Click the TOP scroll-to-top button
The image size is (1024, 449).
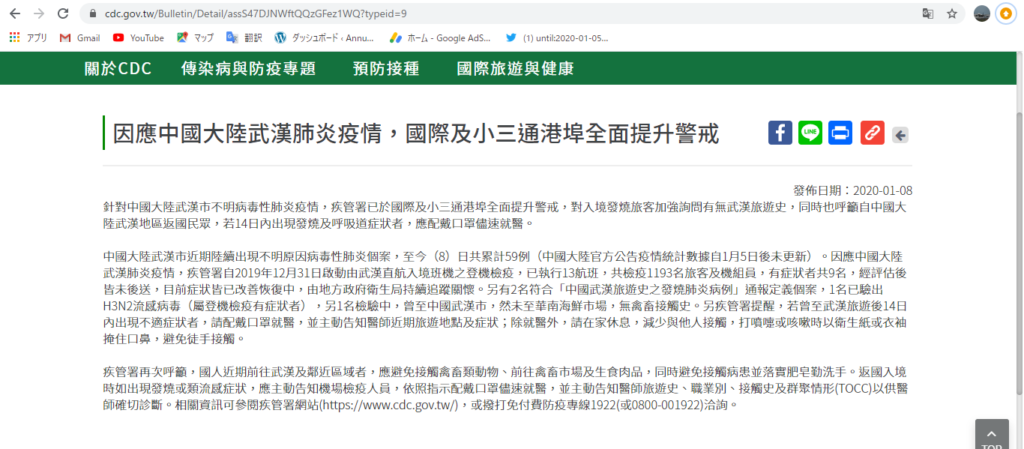990,434
